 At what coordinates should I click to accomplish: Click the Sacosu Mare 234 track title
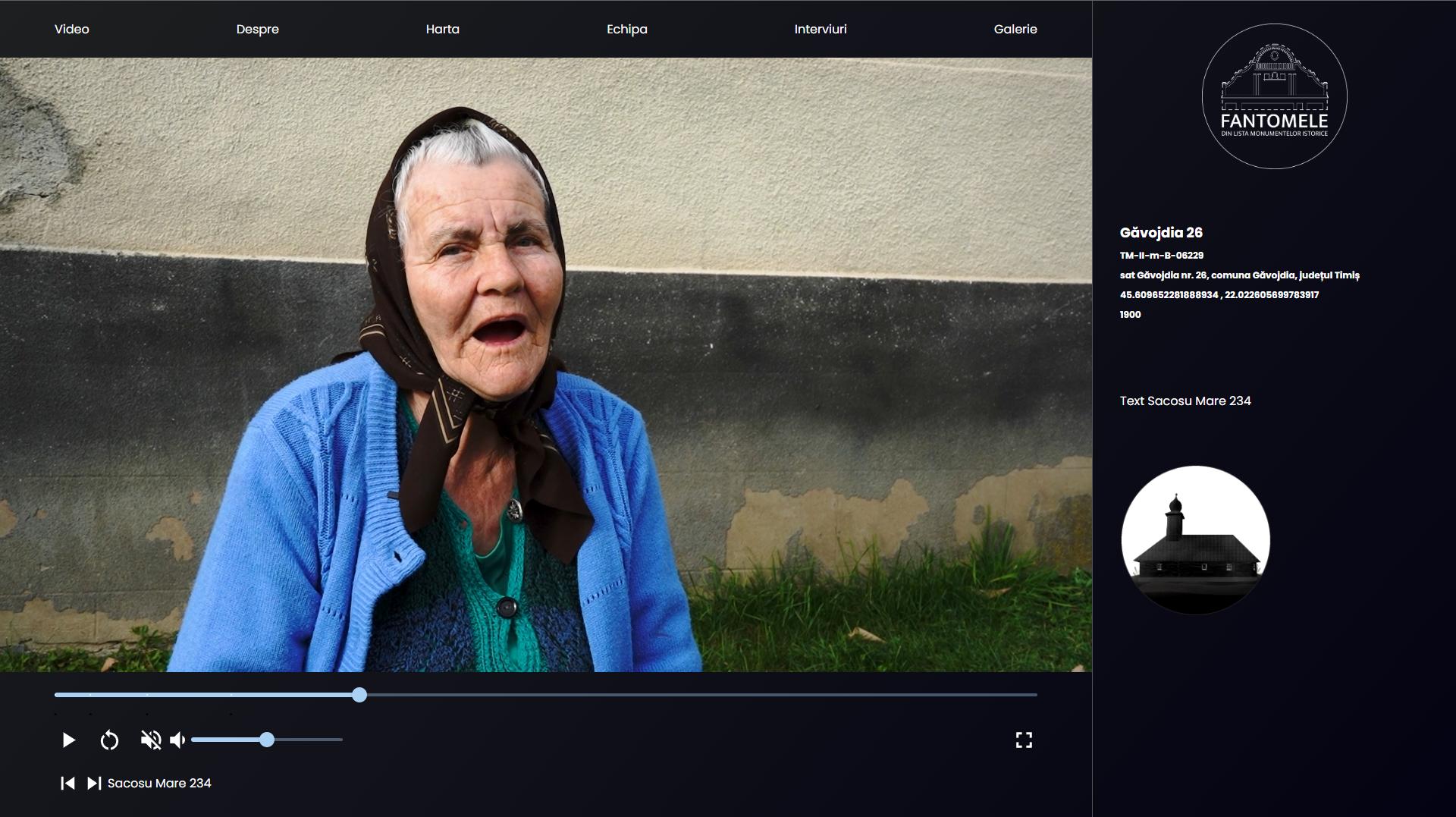point(159,783)
